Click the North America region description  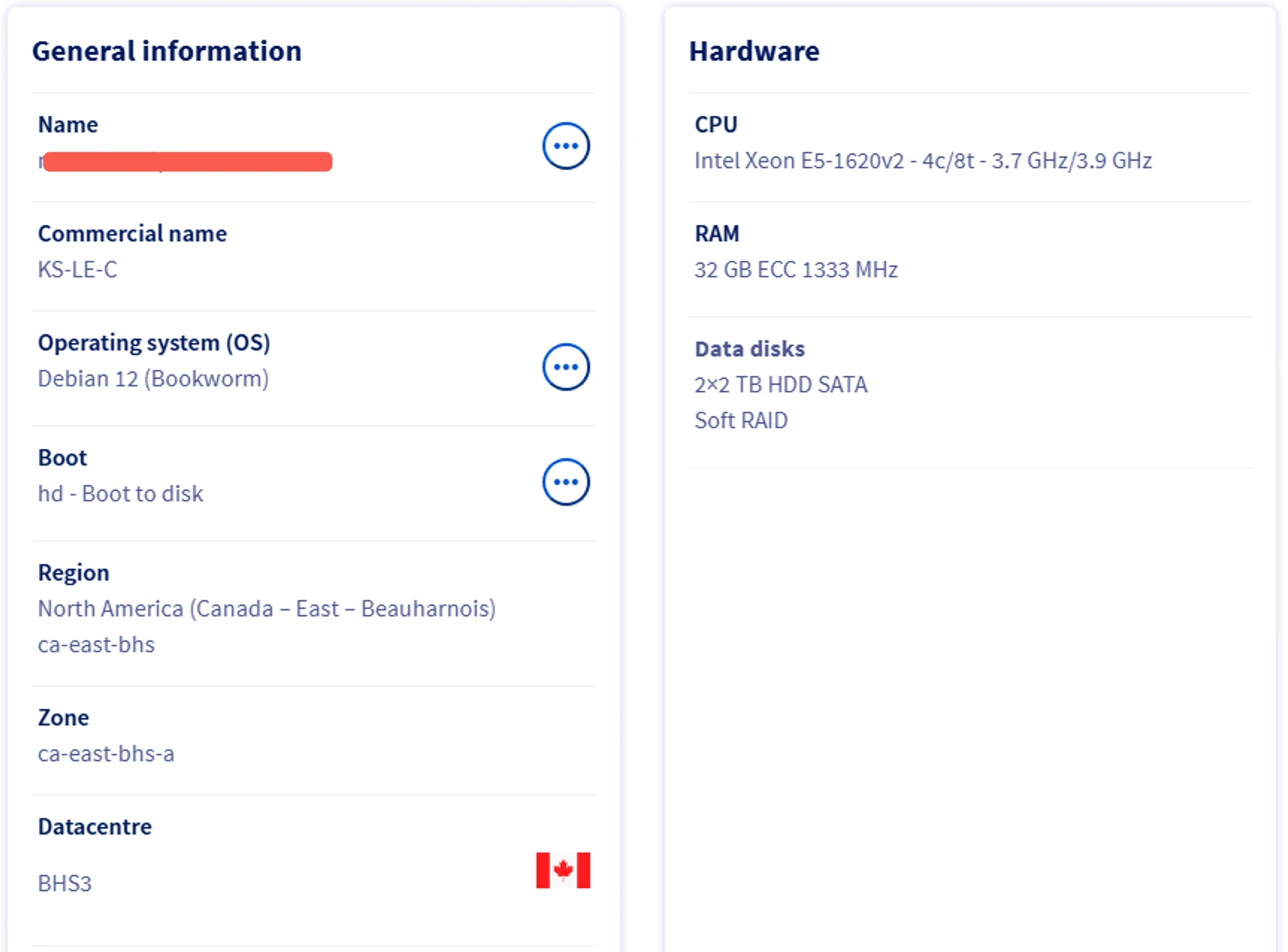(267, 609)
